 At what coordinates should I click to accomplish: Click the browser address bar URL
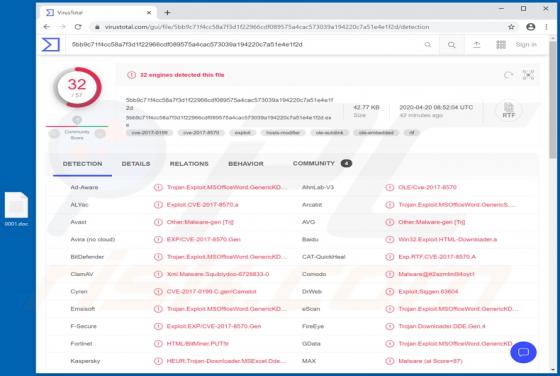pyautogui.click(x=267, y=27)
